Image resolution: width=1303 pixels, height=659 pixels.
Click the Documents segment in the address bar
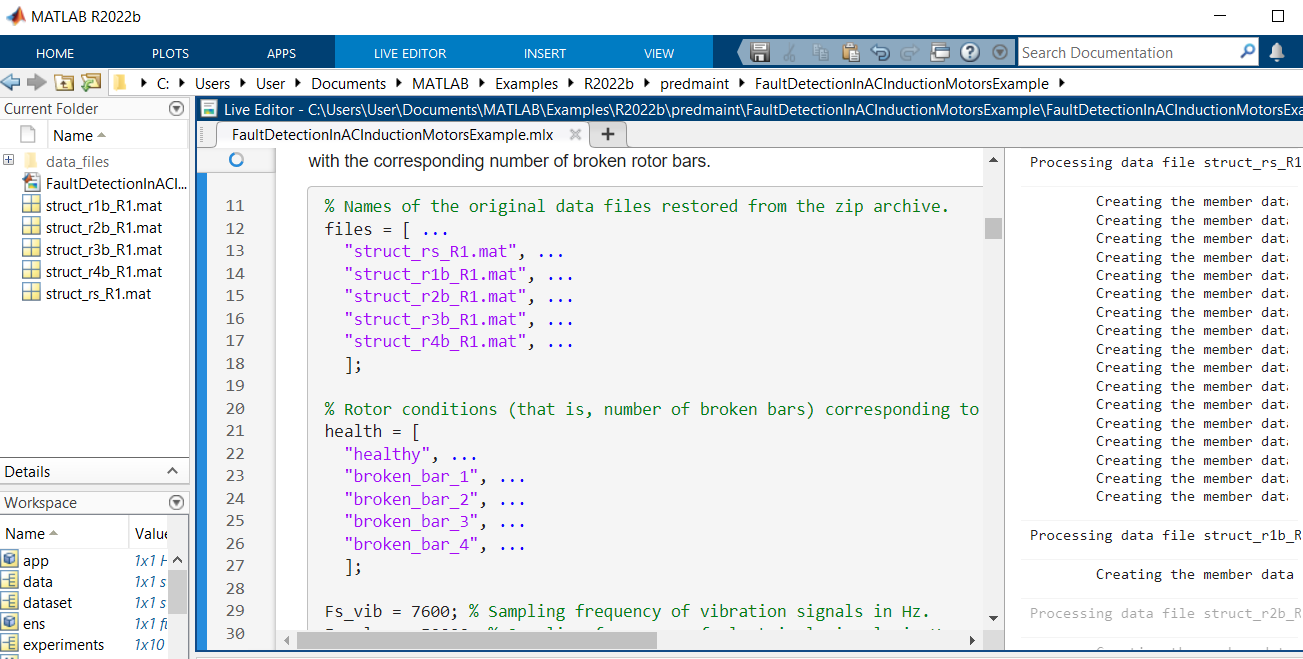coord(348,84)
